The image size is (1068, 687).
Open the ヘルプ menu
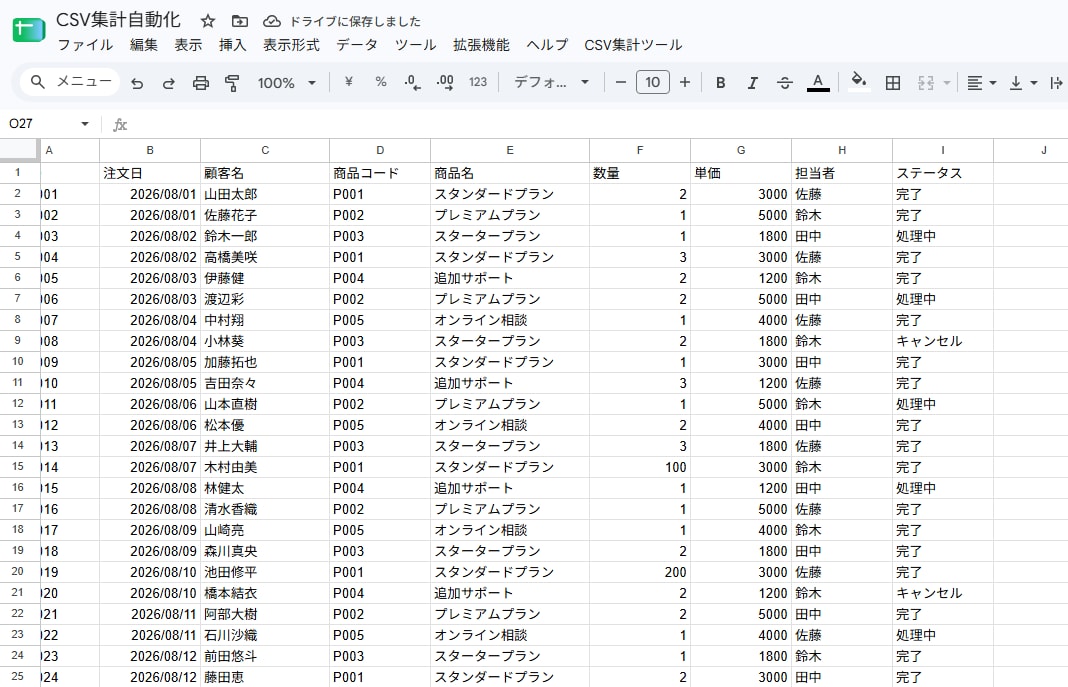(547, 45)
